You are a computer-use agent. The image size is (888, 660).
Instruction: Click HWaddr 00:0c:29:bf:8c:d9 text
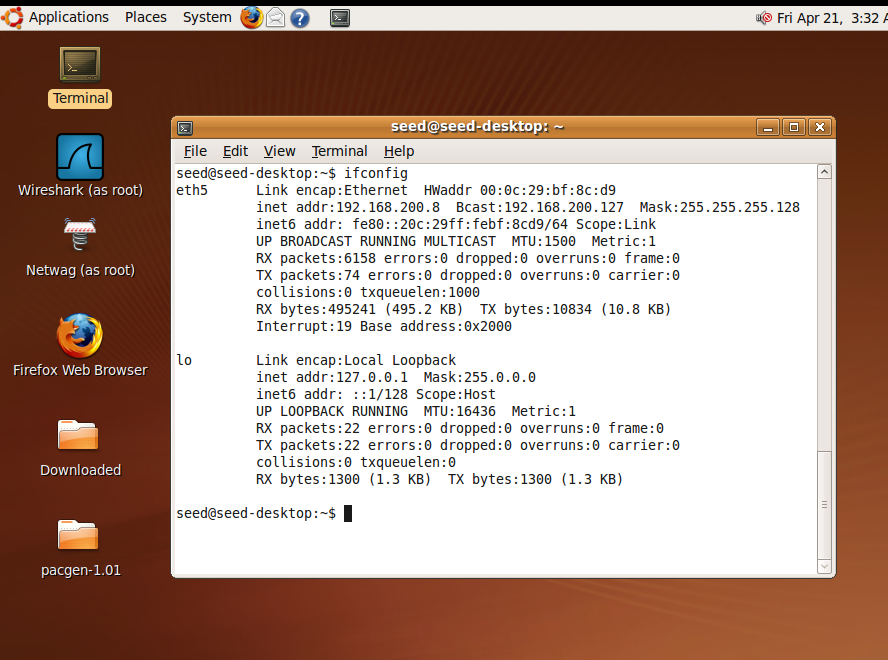519,190
